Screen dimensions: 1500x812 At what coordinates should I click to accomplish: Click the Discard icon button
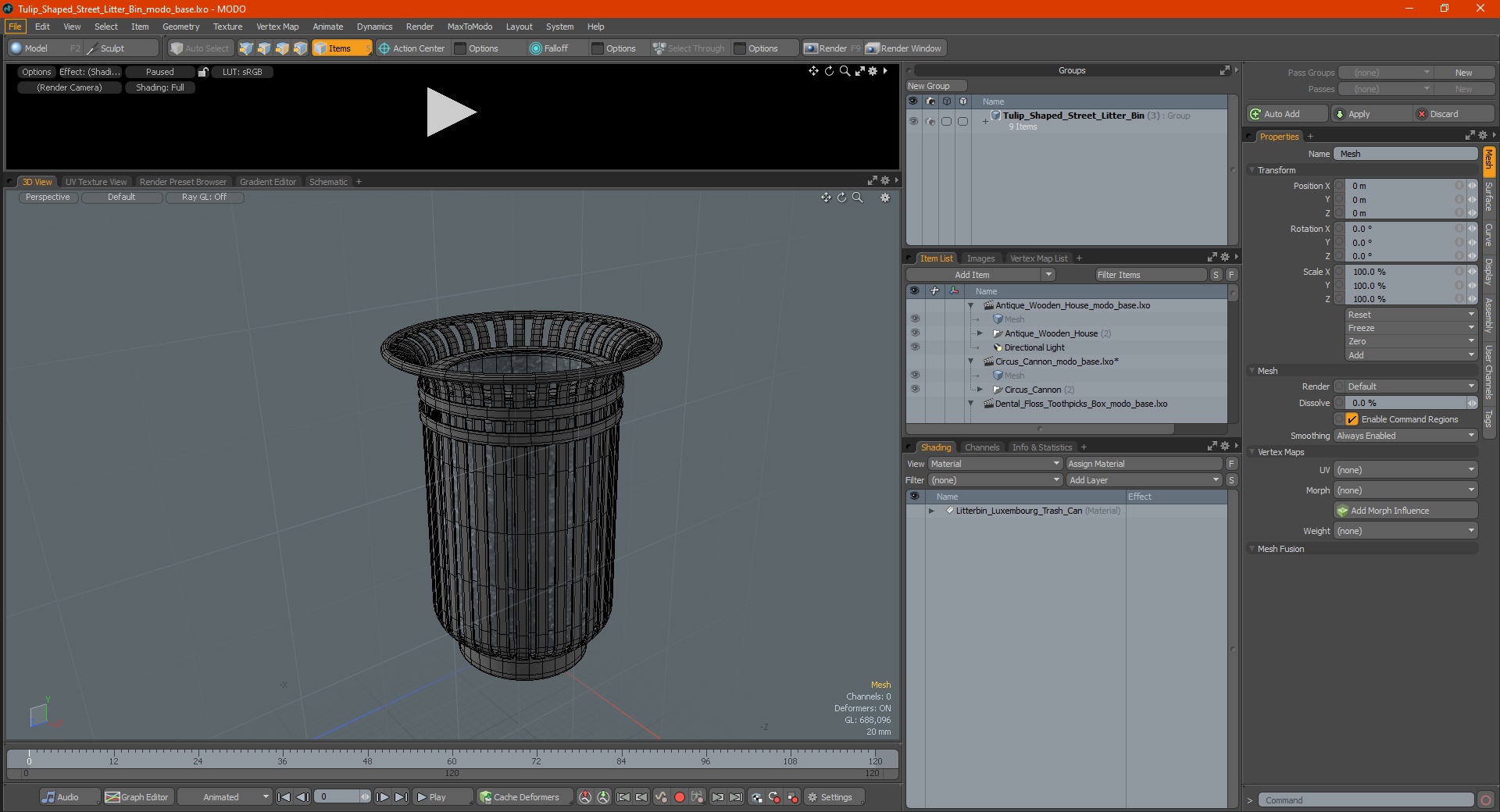[1422, 114]
